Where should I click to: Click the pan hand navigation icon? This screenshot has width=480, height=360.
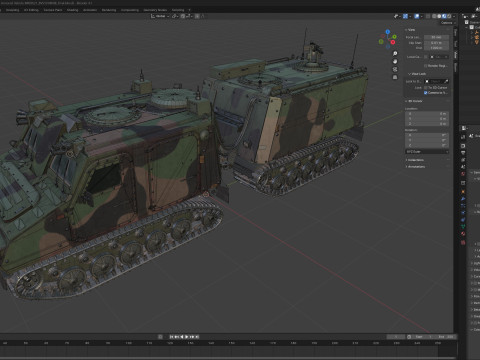395,62
